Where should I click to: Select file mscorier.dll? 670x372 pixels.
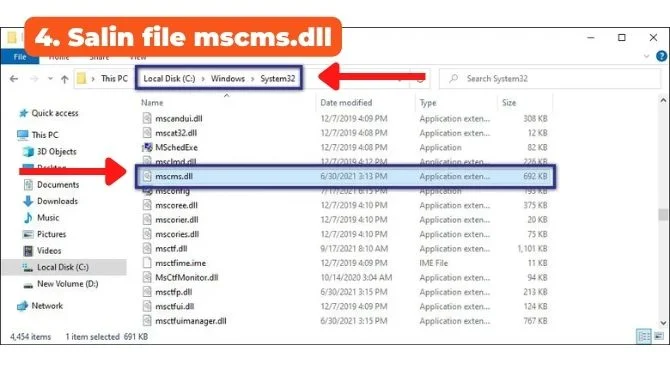pyautogui.click(x=176, y=220)
